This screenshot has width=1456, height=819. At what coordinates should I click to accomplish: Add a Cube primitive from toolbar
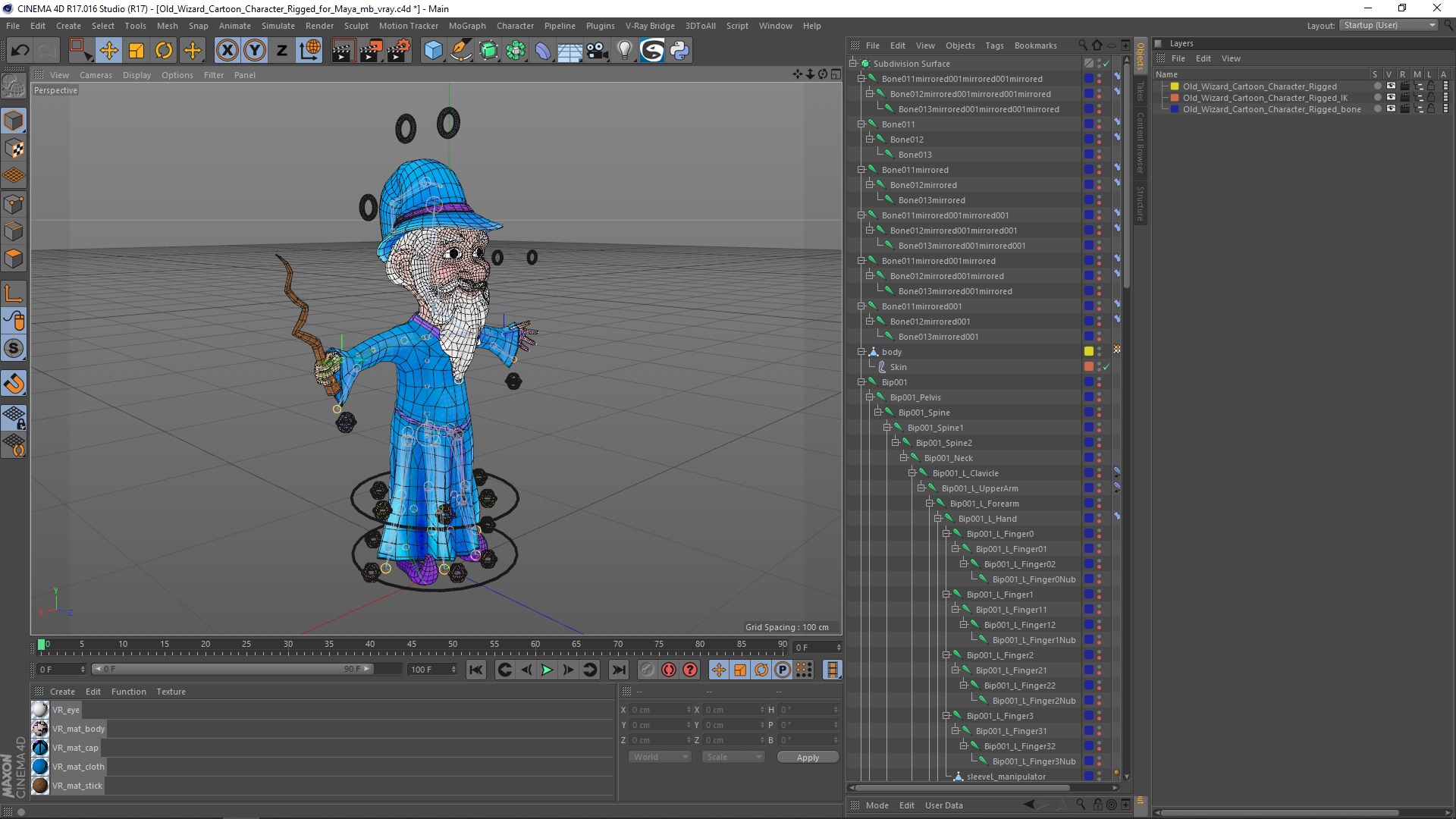(x=433, y=51)
